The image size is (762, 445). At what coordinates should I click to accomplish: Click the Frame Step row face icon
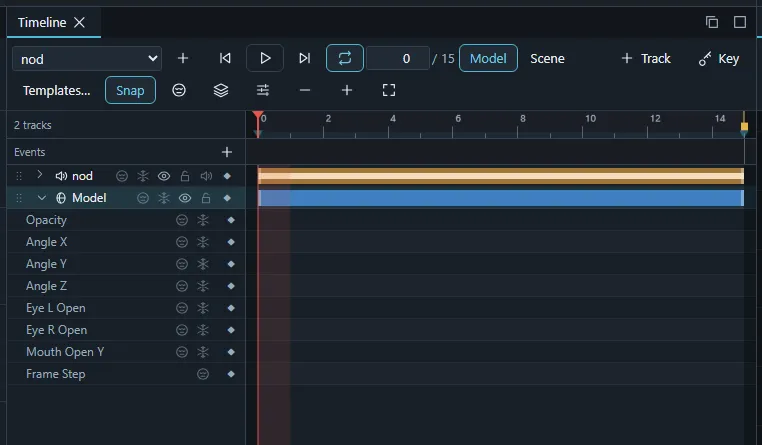pos(203,374)
